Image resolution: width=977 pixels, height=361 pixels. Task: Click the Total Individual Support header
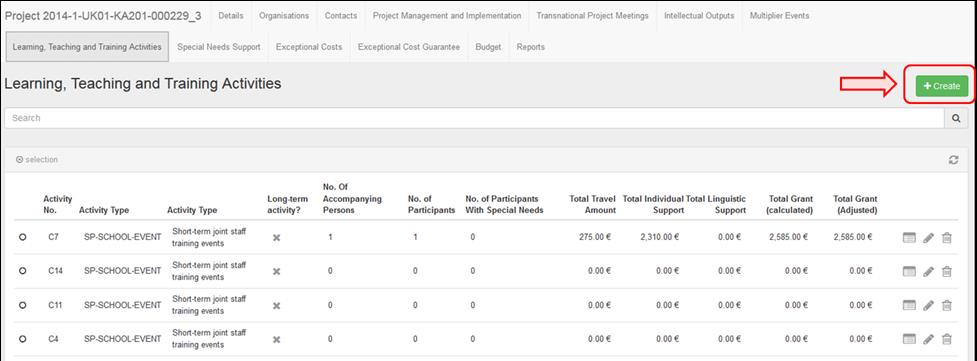[x=653, y=205]
